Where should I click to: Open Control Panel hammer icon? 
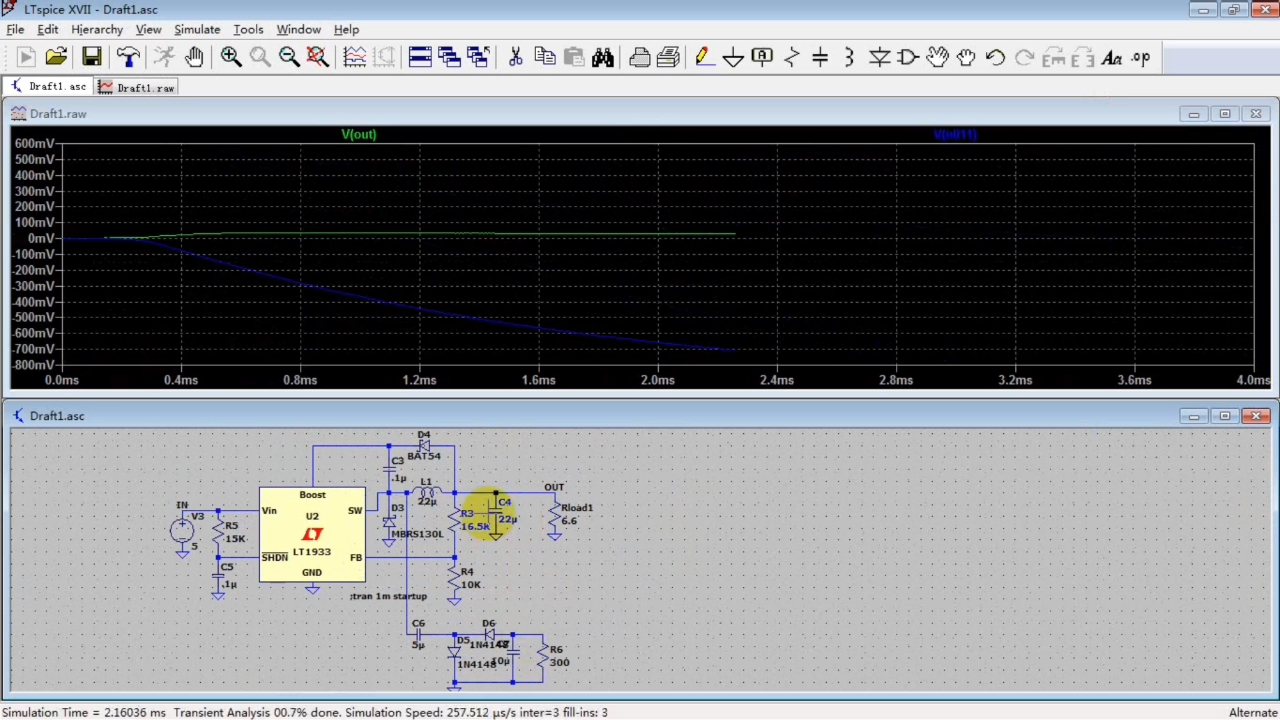point(128,57)
